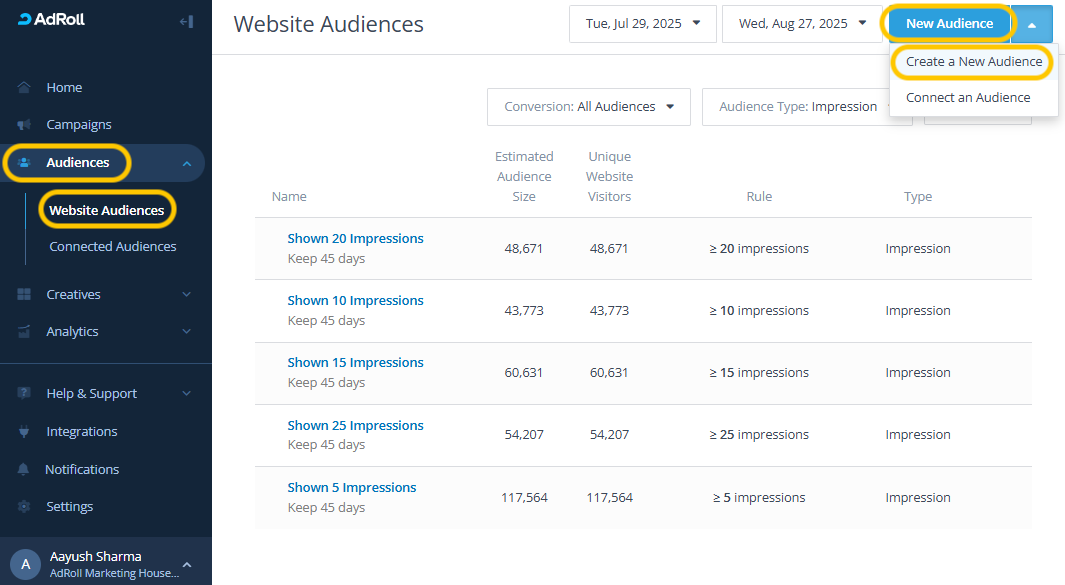Click the AdRoll logo

(52, 20)
